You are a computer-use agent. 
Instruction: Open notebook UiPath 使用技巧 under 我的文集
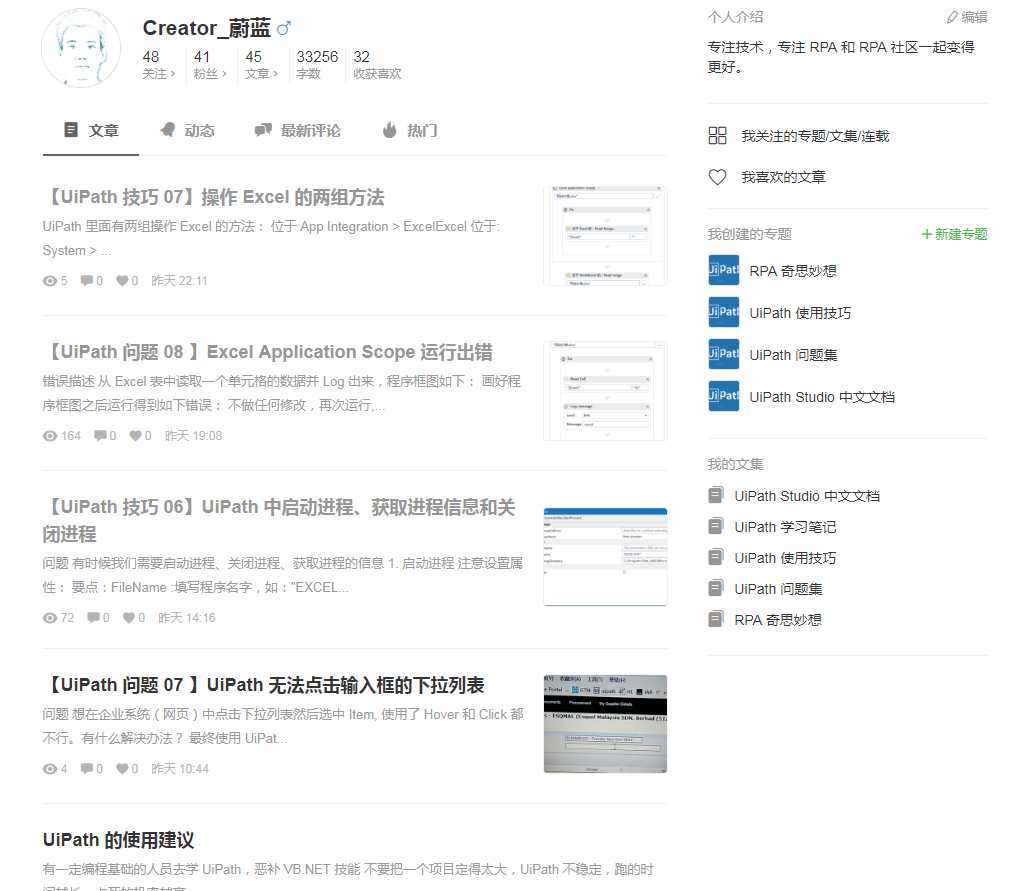(x=785, y=558)
